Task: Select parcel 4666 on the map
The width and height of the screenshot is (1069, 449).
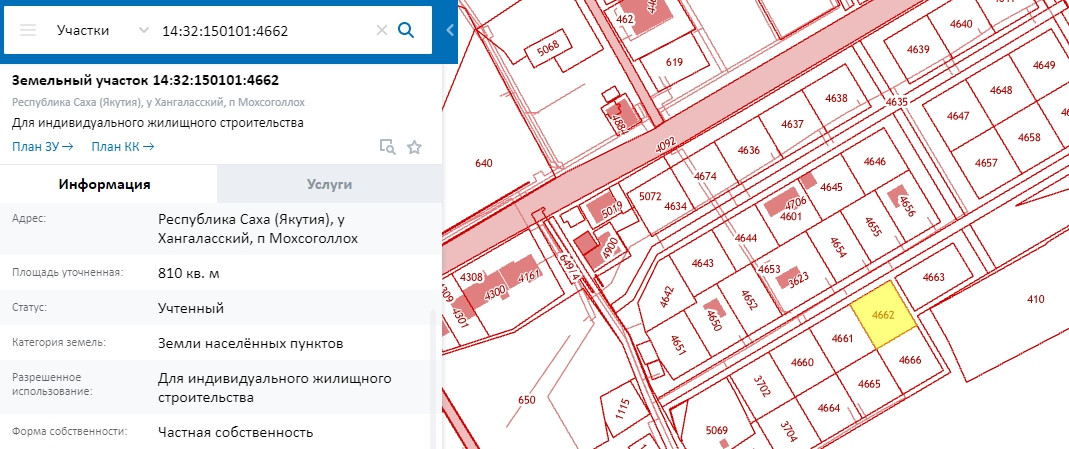Action: tap(909, 360)
